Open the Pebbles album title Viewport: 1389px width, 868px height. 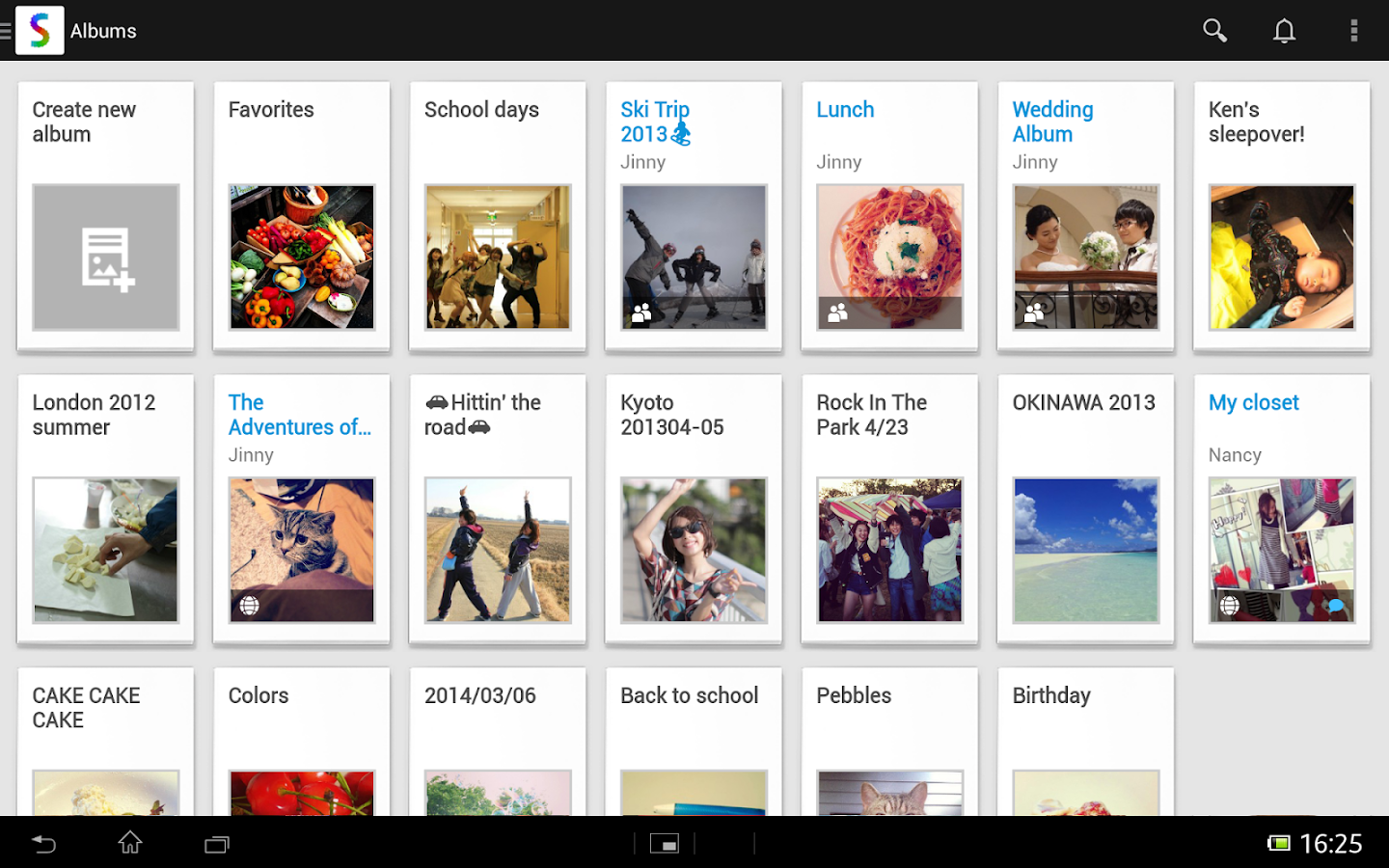point(854,695)
